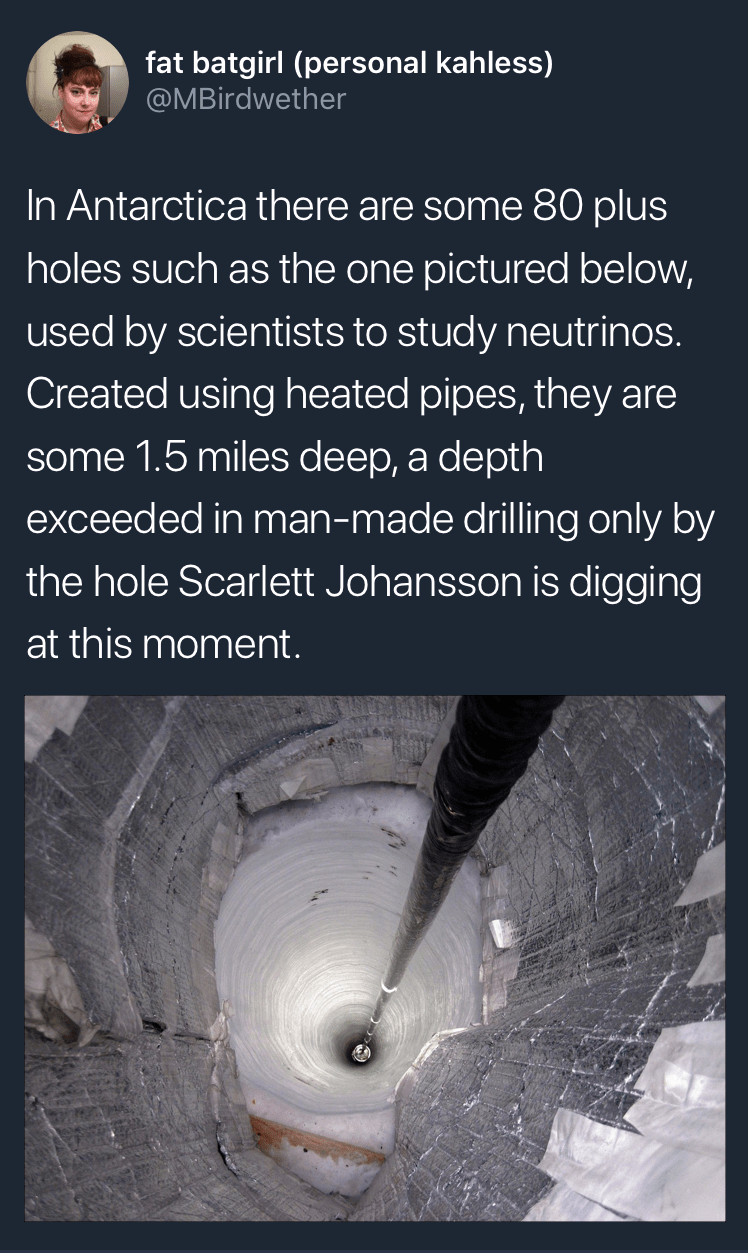Image resolution: width=748 pixels, height=1253 pixels.
Task: Click the words at this moment
Action: click(162, 642)
